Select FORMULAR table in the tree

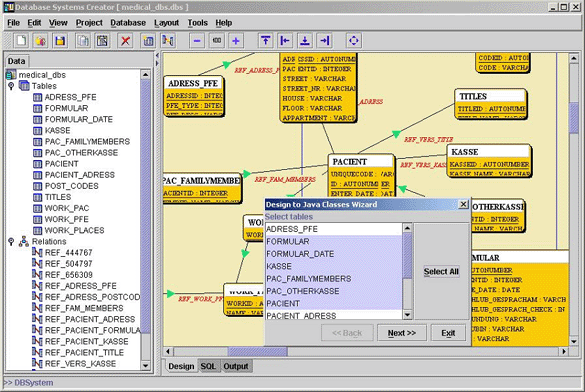pos(67,108)
